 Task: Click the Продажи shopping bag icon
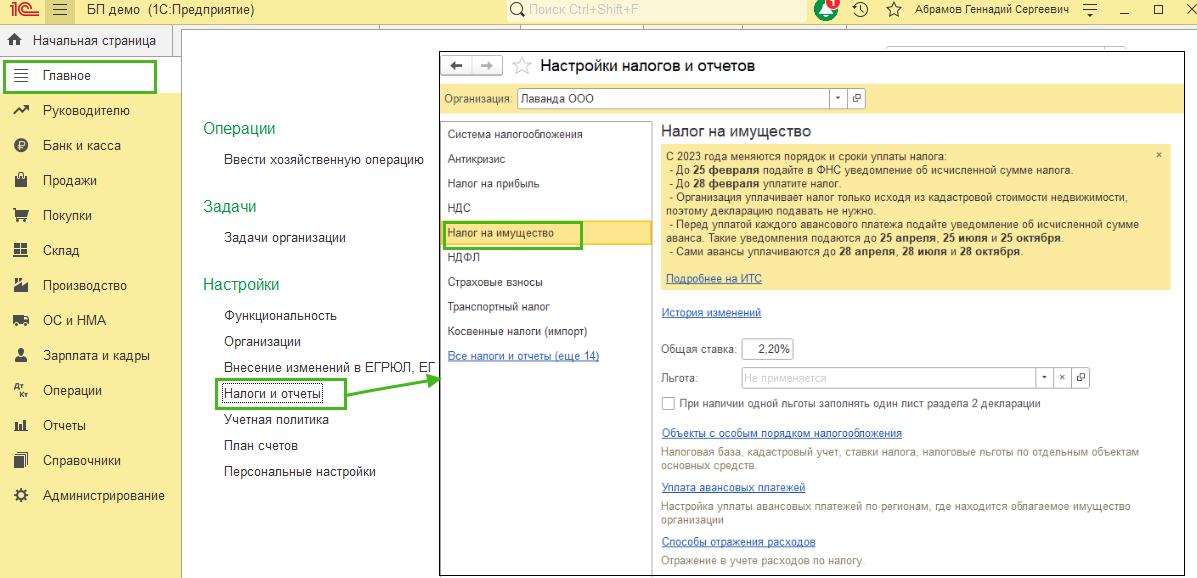[21, 180]
